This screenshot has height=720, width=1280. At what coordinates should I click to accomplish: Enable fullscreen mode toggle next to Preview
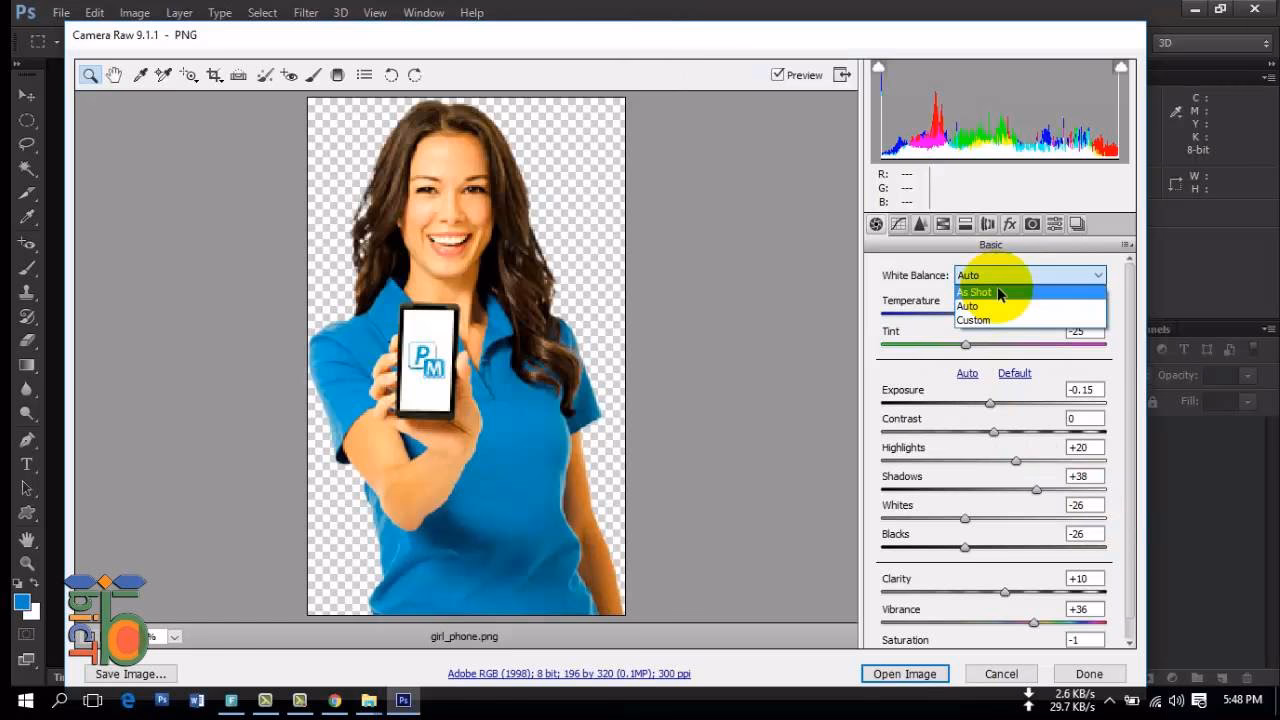(842, 74)
